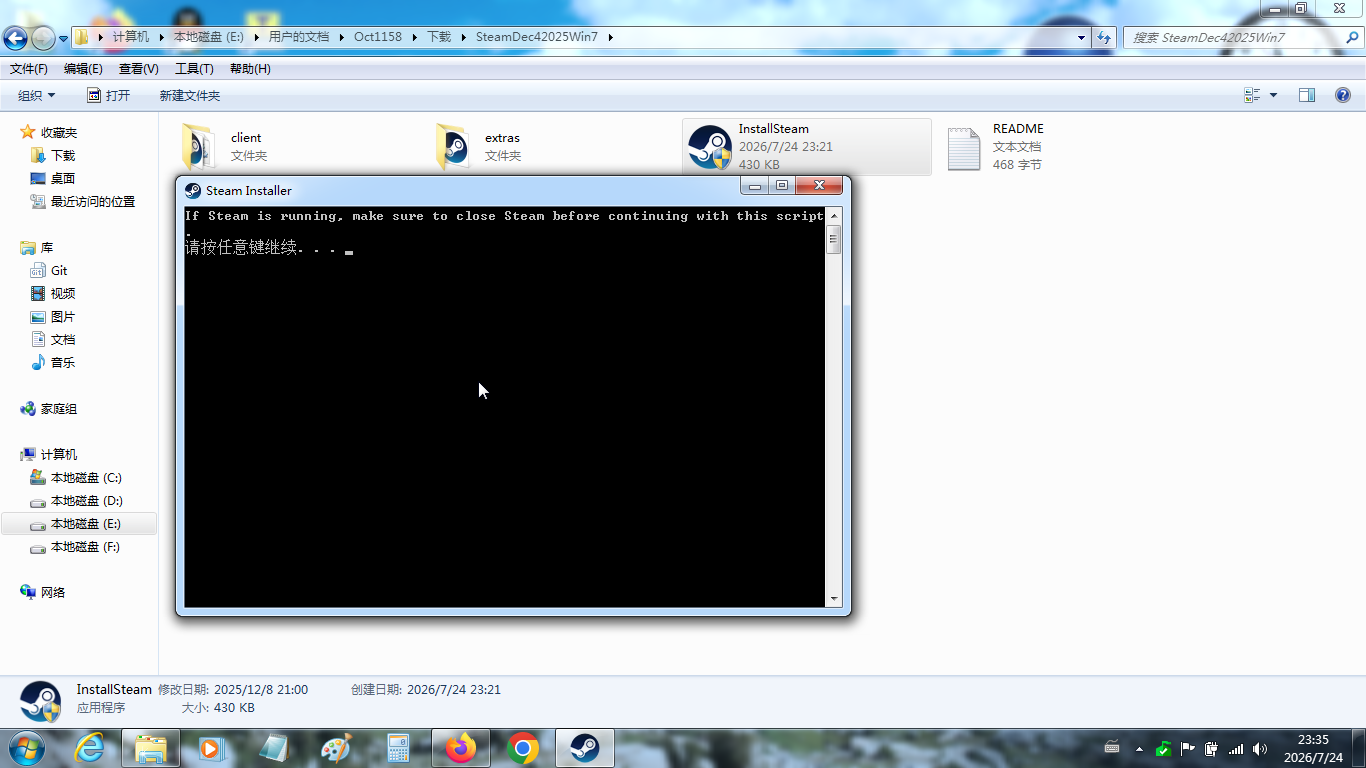
Task: Launch Internet Explorer from taskbar
Action: click(x=89, y=748)
